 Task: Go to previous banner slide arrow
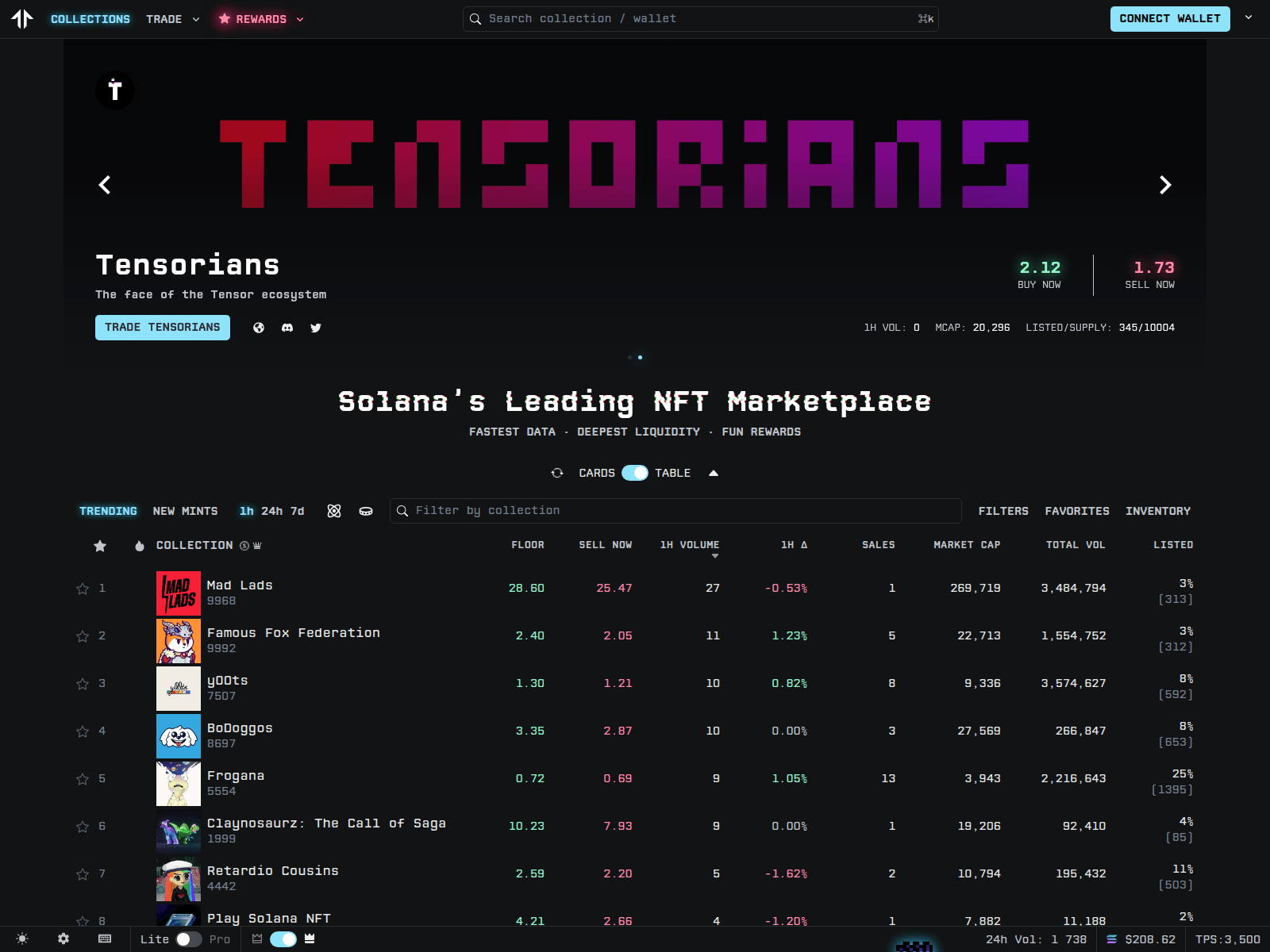105,185
